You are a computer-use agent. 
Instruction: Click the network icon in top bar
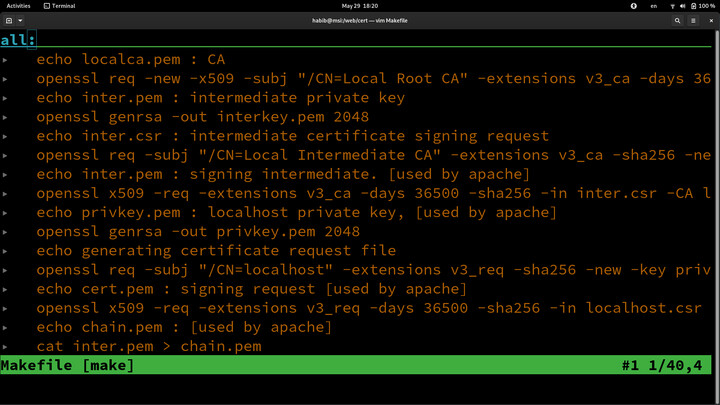pyautogui.click(x=672, y=6)
